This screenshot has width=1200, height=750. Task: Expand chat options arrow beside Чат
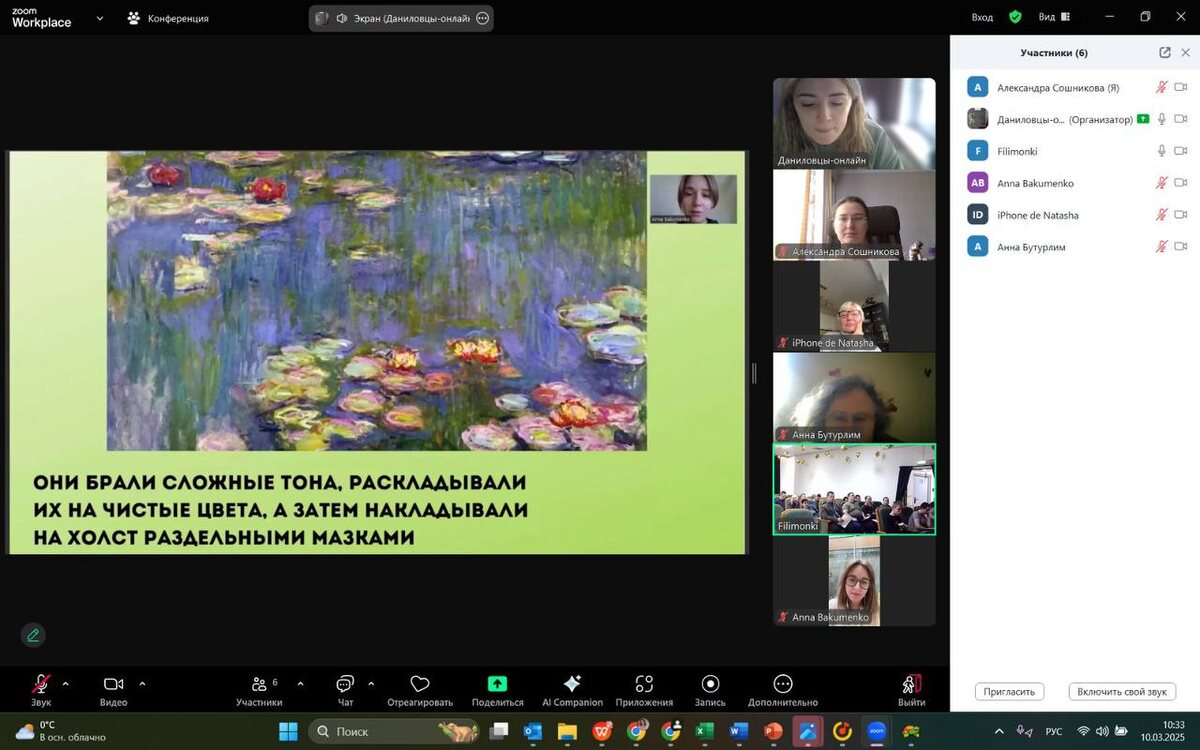coord(371,684)
